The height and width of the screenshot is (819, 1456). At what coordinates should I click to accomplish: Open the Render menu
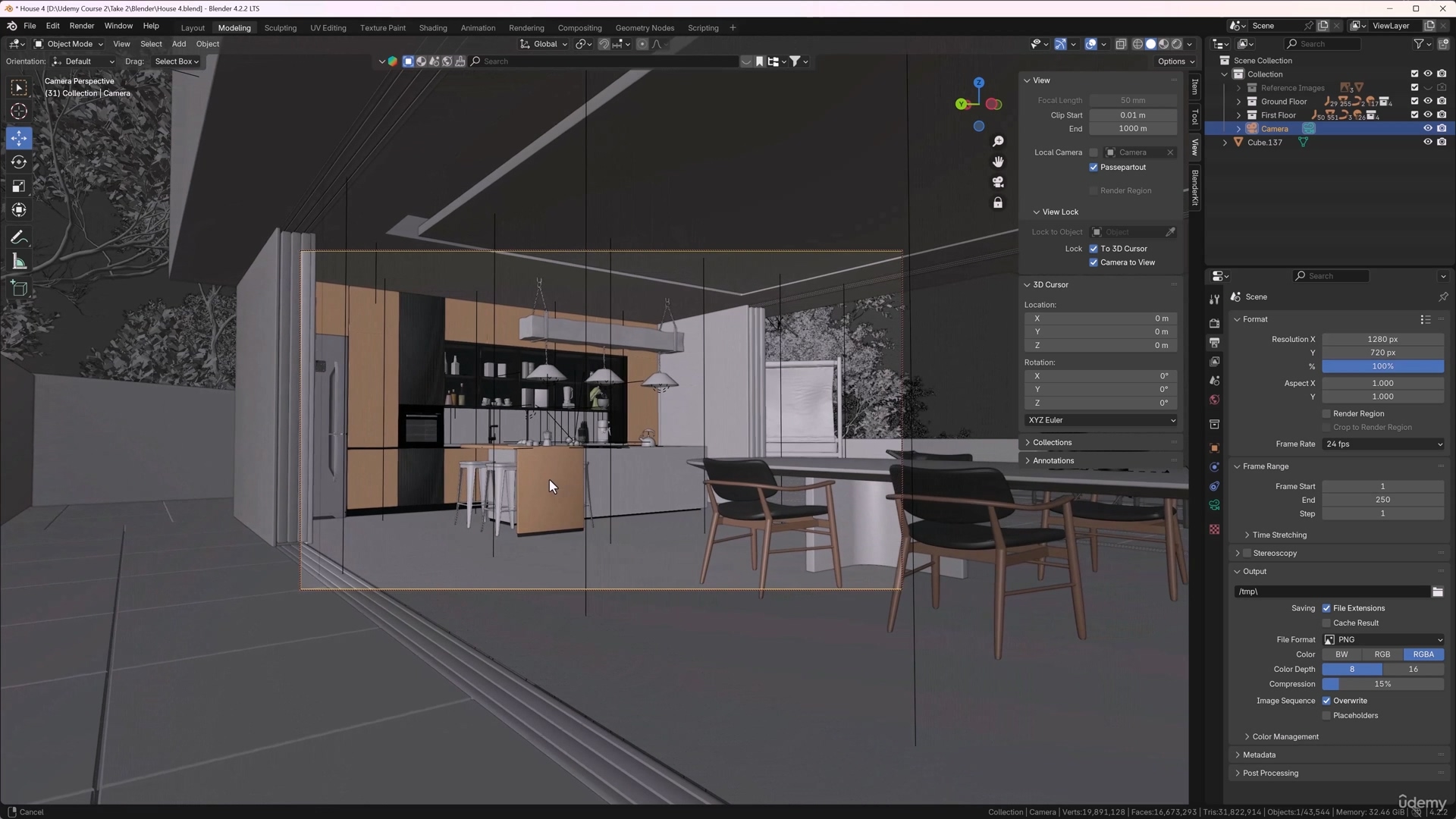[82, 26]
